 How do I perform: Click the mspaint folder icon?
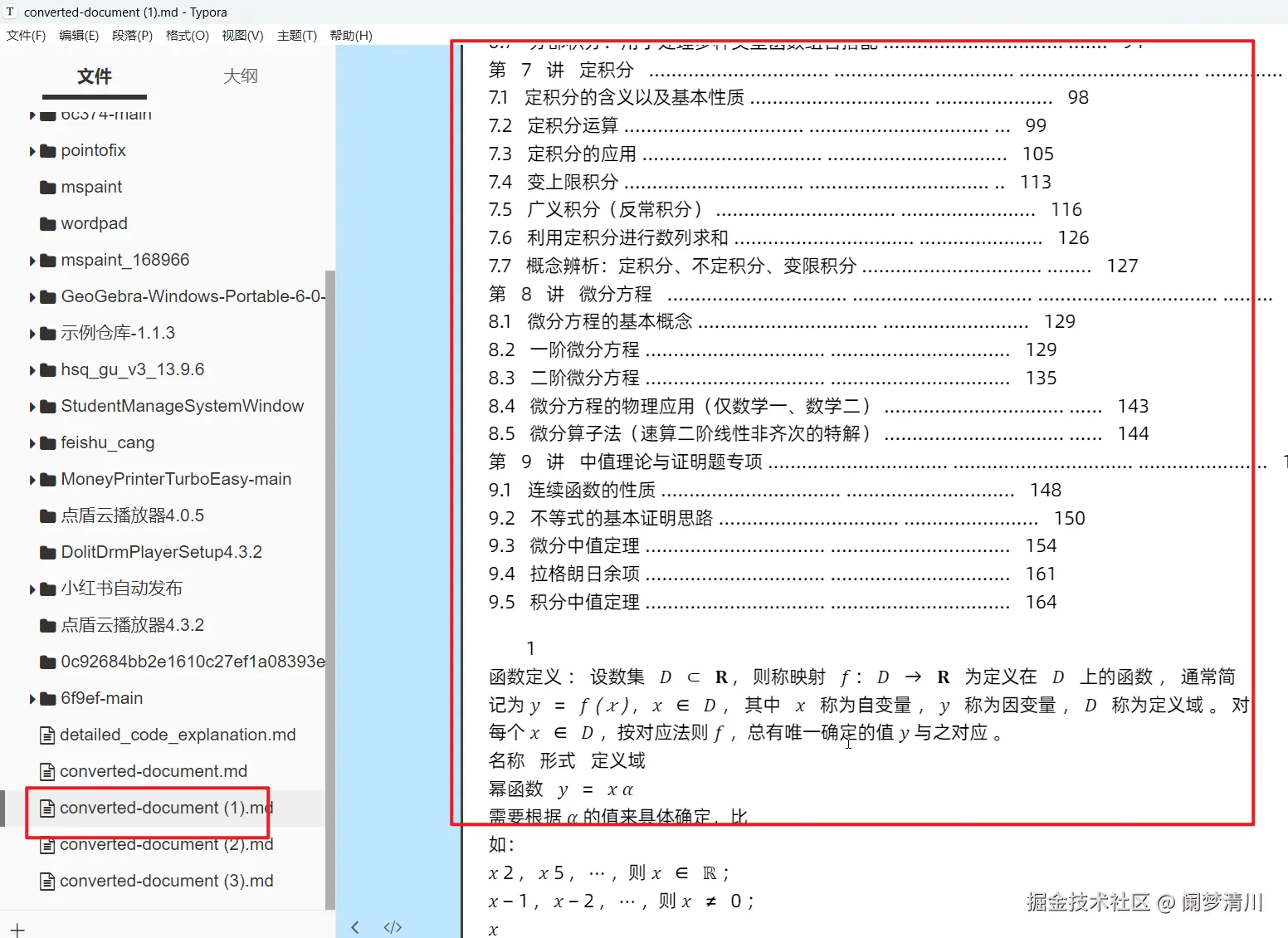(48, 188)
